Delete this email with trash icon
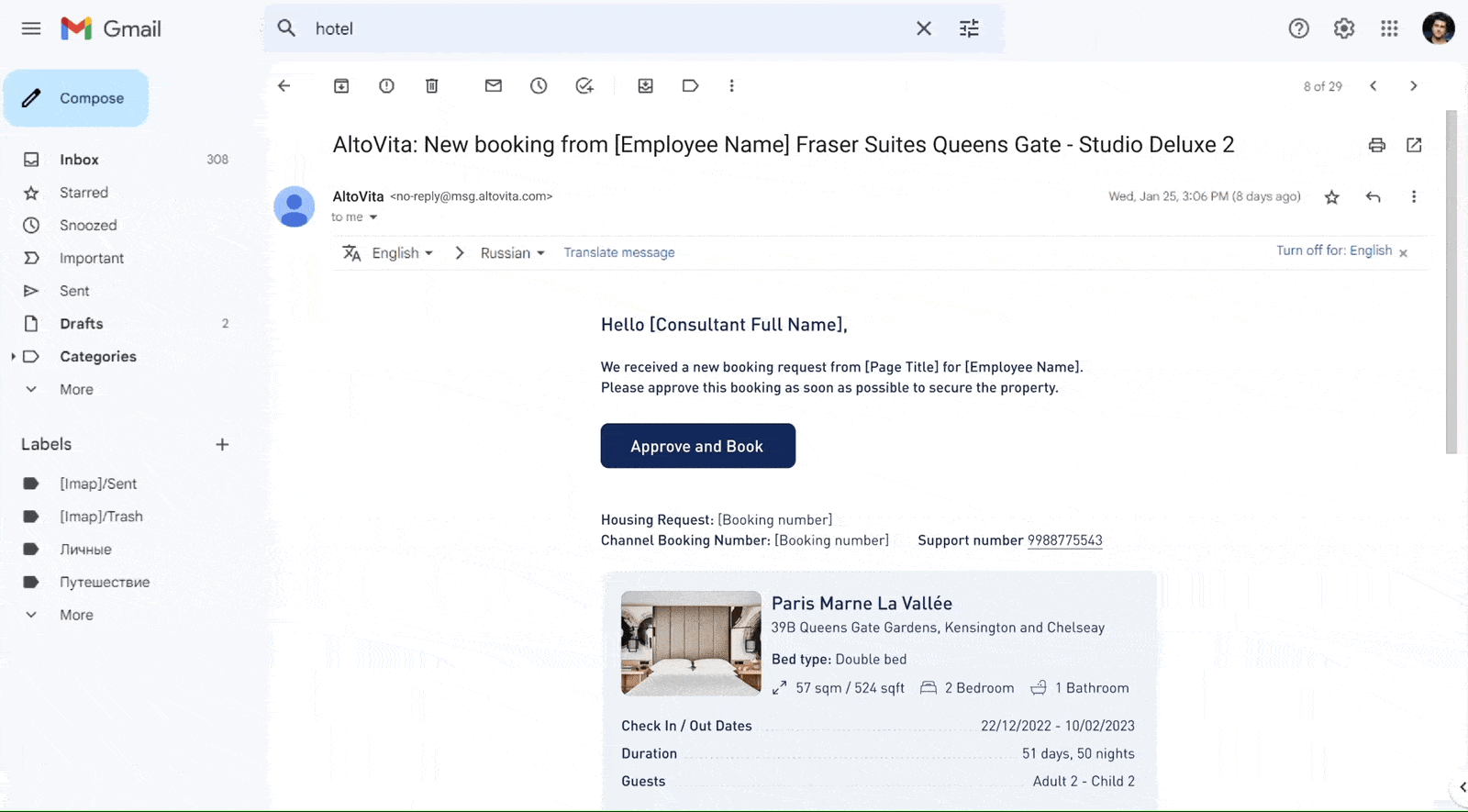1468x812 pixels. pyautogui.click(x=431, y=85)
